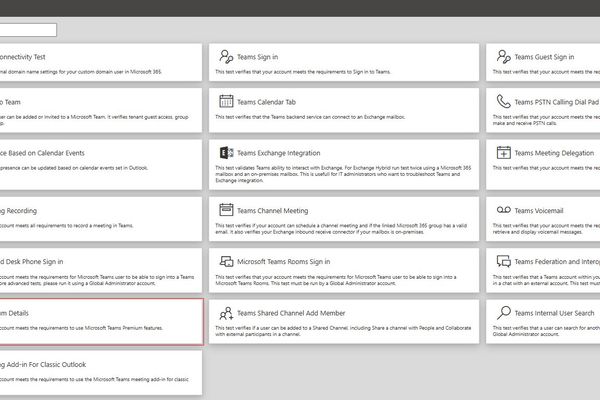
Task: Select the highlighted 'Details' card title
Action: (x=14, y=313)
